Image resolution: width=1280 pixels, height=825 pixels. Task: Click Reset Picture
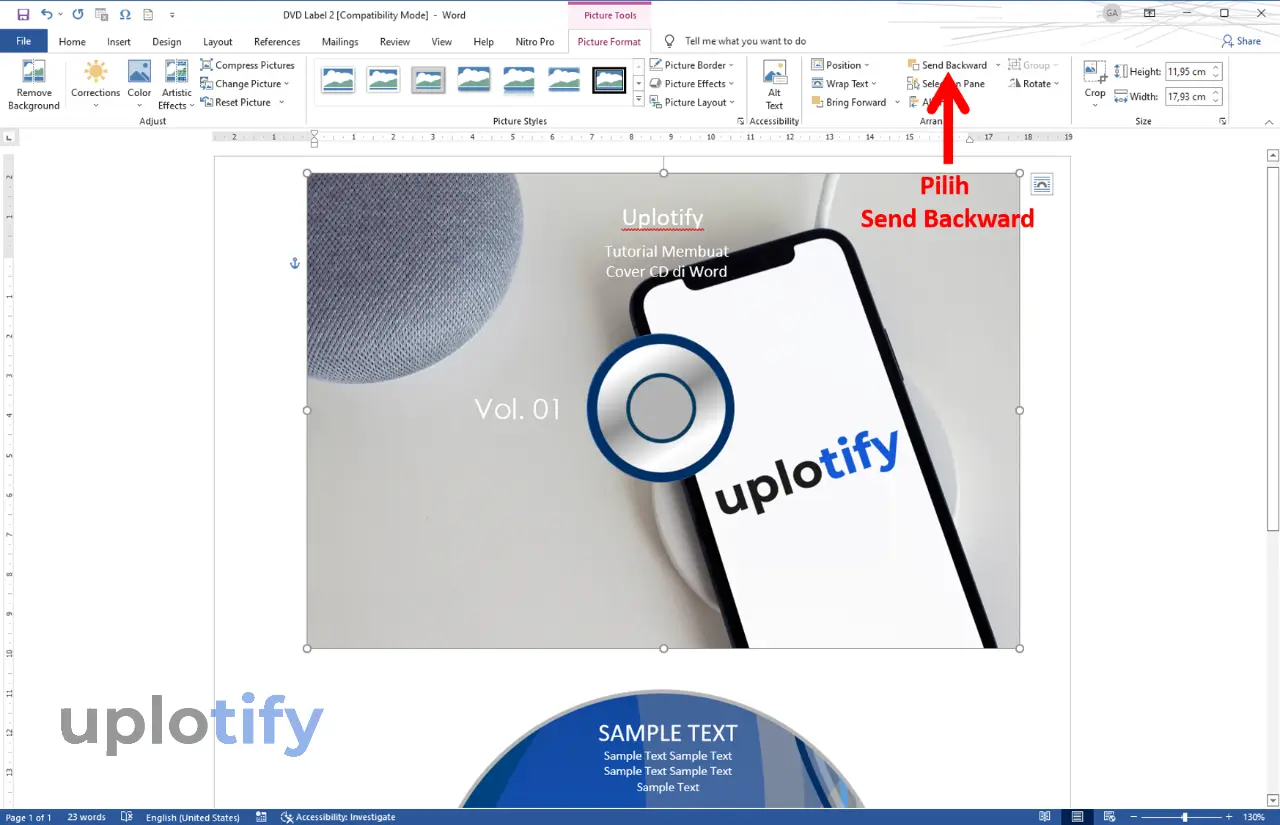click(x=236, y=102)
